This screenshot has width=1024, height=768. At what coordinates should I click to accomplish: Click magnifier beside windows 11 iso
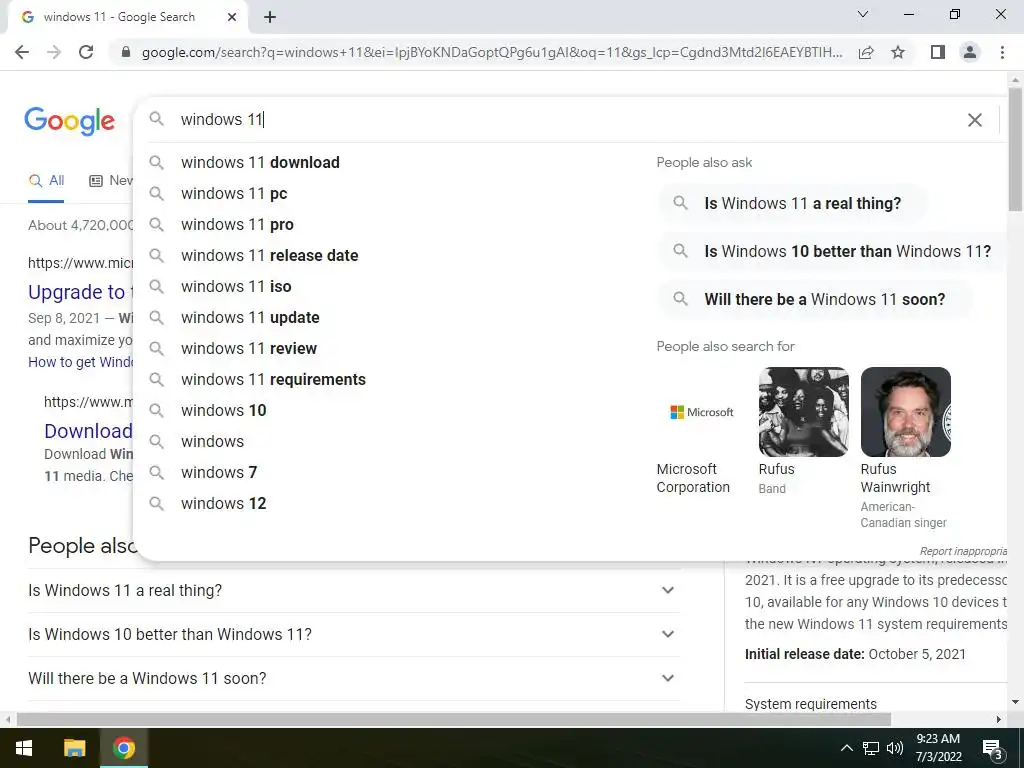(x=156, y=286)
